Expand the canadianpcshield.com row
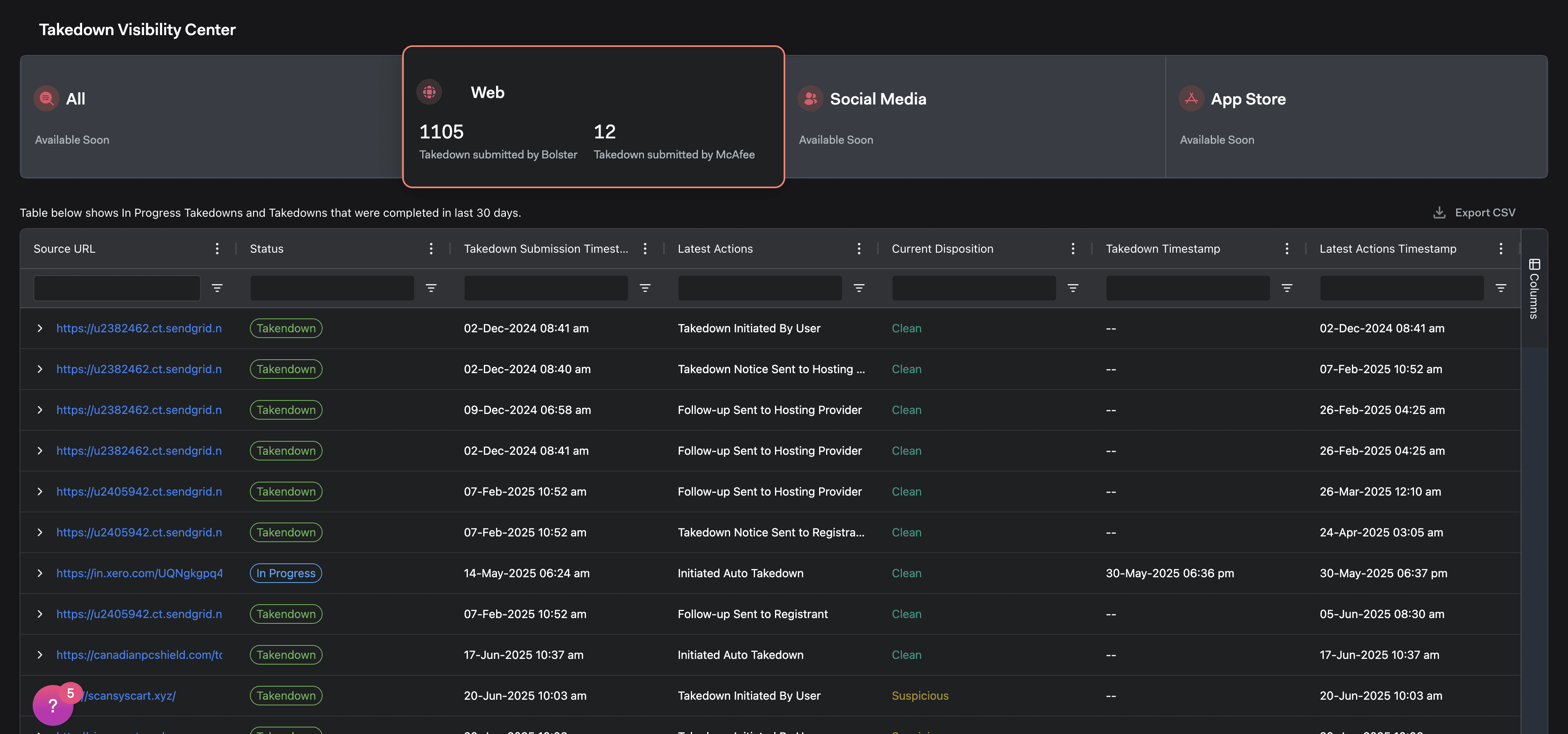1568x734 pixels. coord(40,655)
